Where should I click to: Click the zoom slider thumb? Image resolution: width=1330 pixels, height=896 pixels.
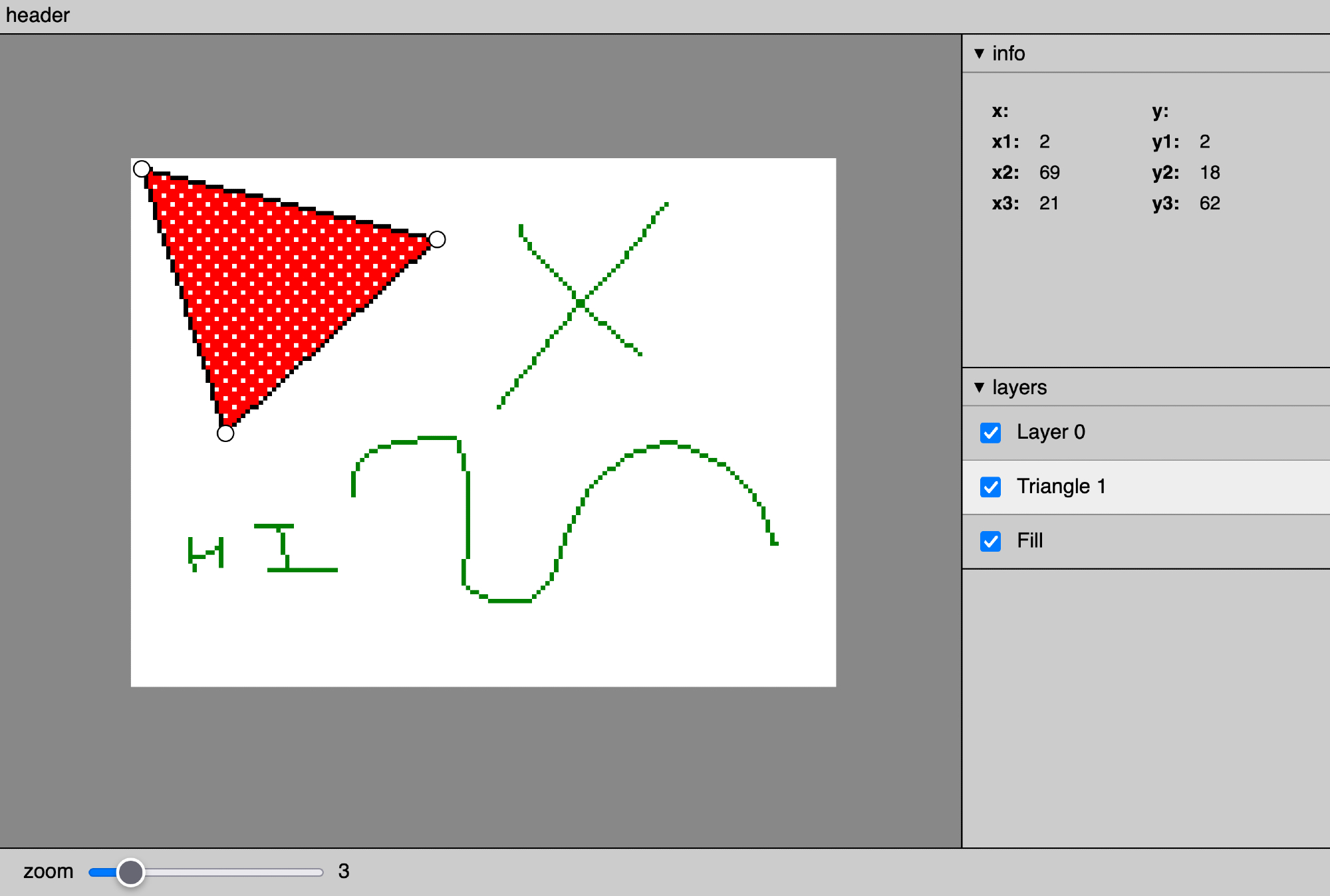[130, 872]
